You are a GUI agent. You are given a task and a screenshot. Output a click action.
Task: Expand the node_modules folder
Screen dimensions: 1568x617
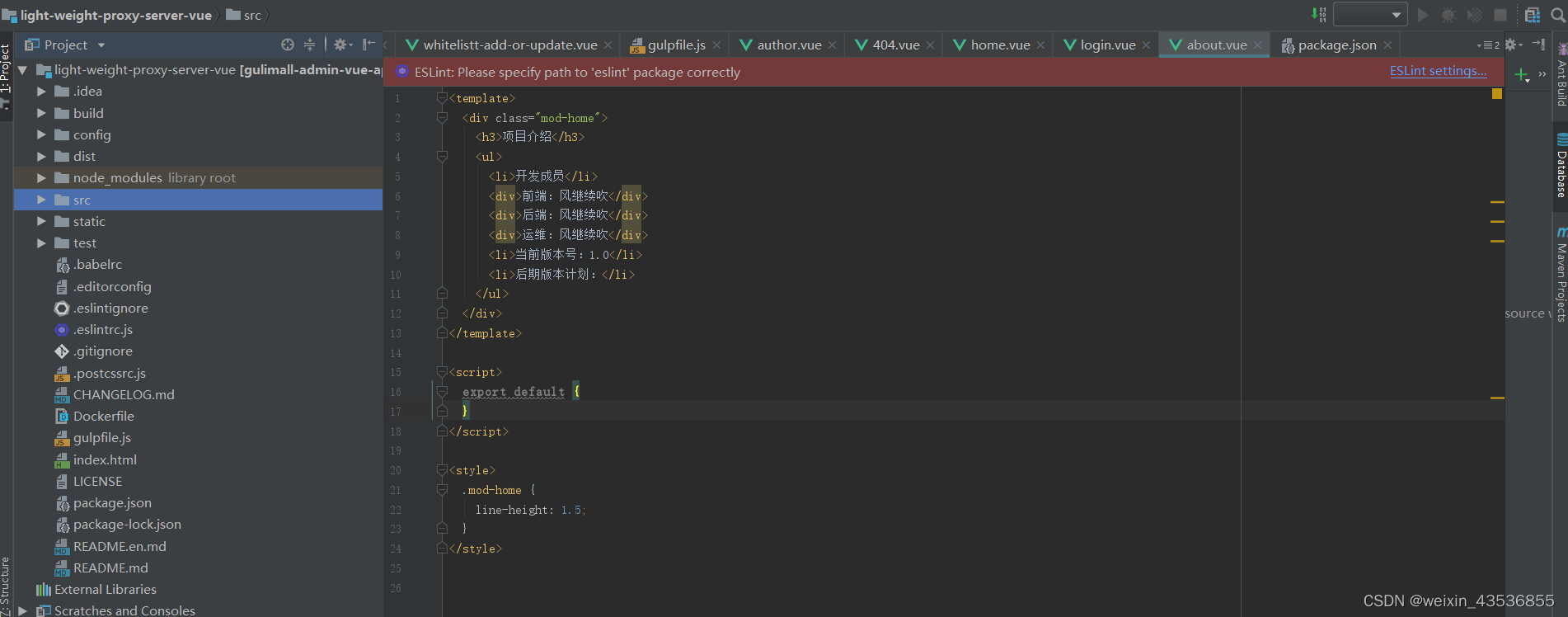pyautogui.click(x=41, y=177)
